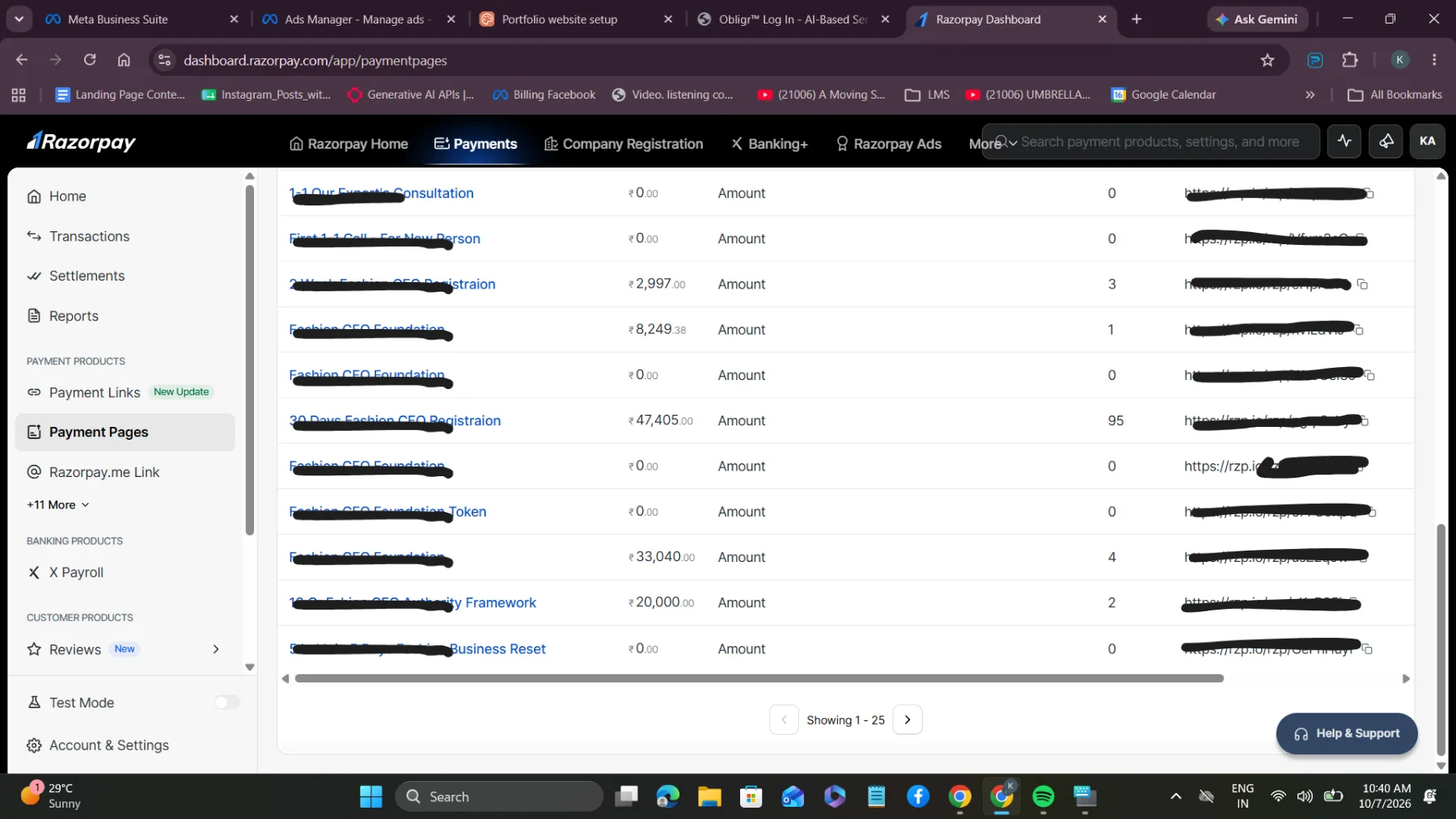The image size is (1456, 819).
Task: Go to next page of payment pages
Action: (908, 720)
